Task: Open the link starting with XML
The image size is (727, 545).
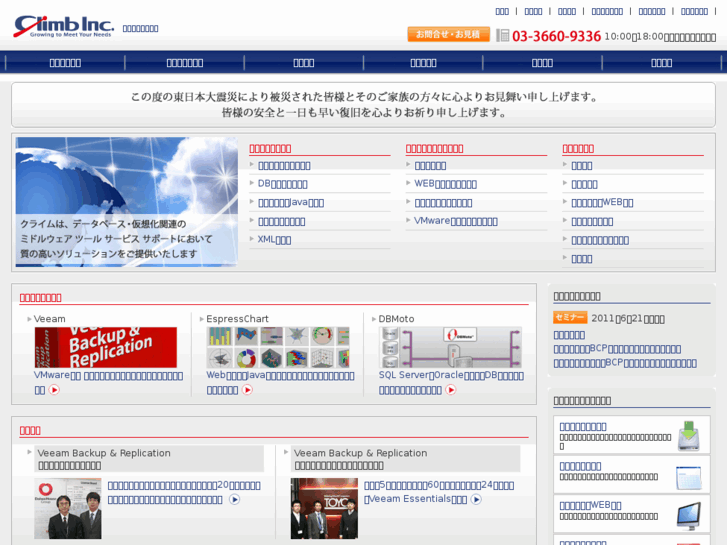Action: [x=274, y=240]
